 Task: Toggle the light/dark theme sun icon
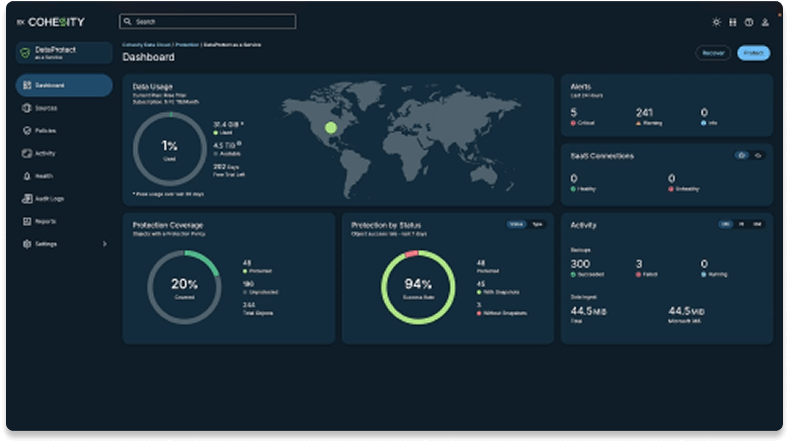click(x=716, y=22)
